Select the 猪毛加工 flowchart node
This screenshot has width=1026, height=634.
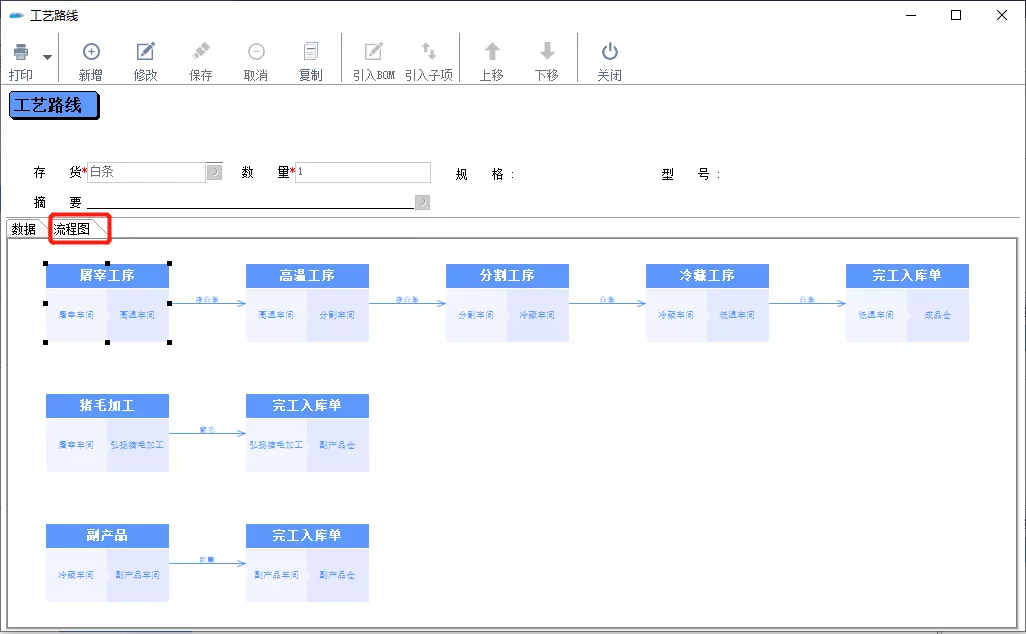(x=107, y=406)
